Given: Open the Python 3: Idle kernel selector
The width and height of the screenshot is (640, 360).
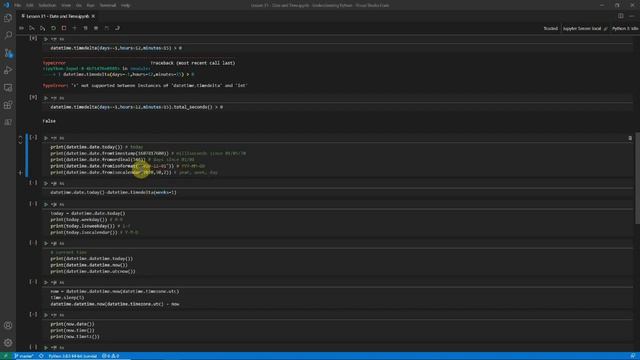Looking at the screenshot, I should pos(624,29).
